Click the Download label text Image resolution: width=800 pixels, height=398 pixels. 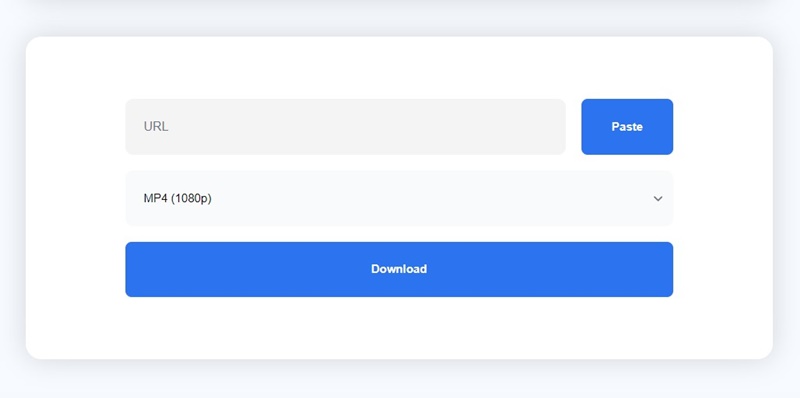(399, 269)
